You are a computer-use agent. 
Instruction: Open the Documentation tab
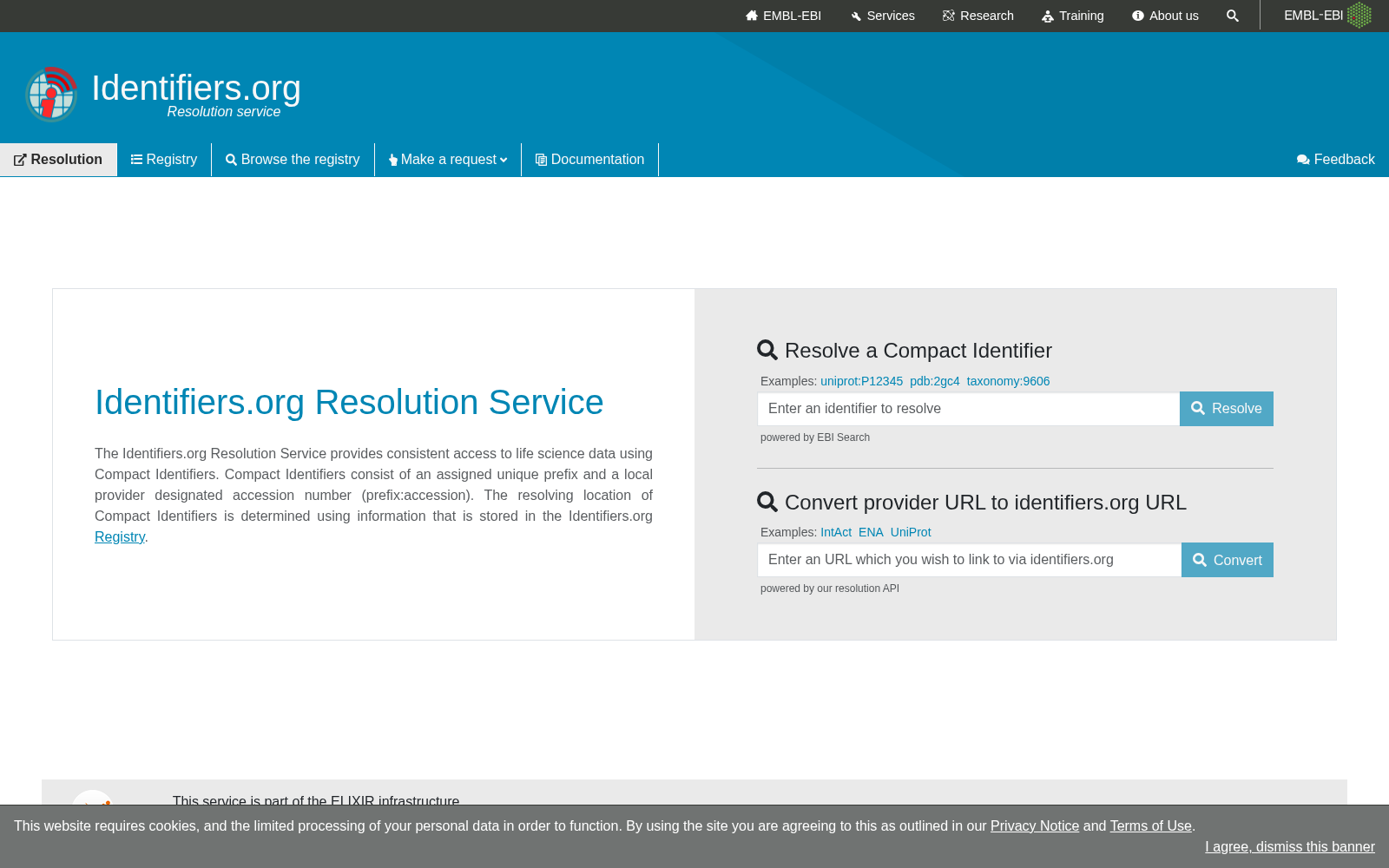click(x=590, y=160)
